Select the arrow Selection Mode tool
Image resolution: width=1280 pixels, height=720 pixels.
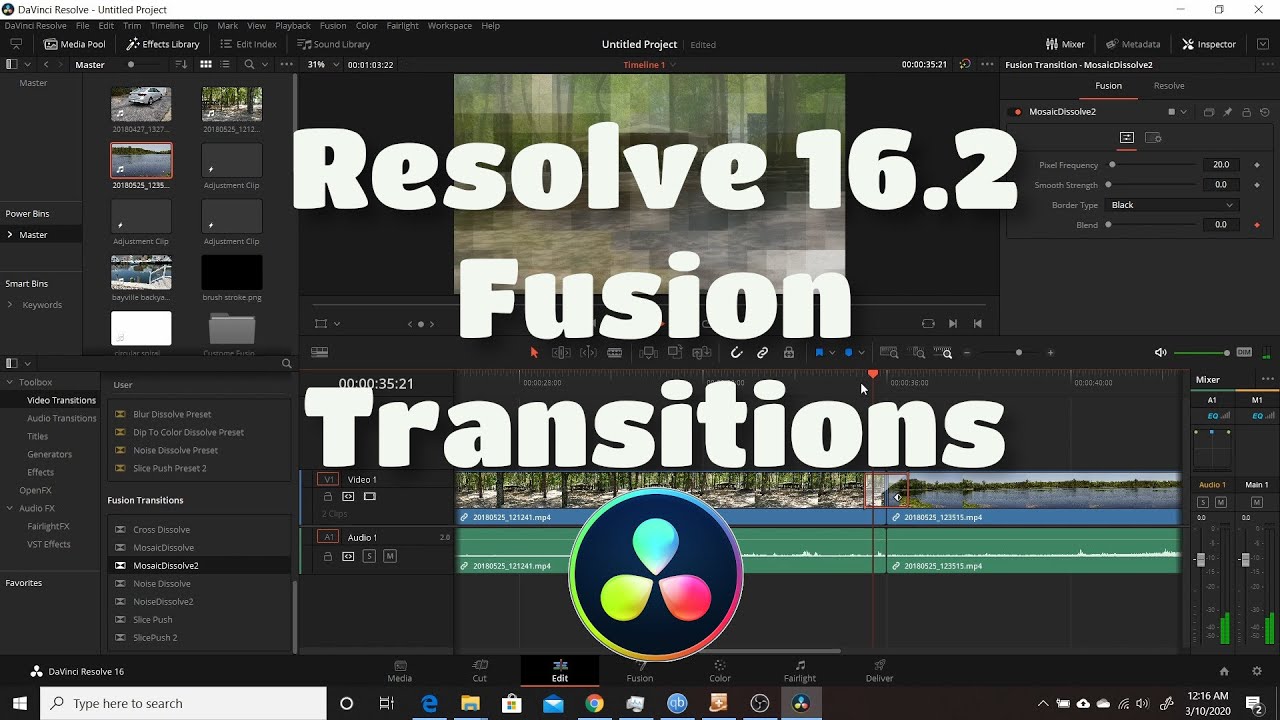pos(534,353)
